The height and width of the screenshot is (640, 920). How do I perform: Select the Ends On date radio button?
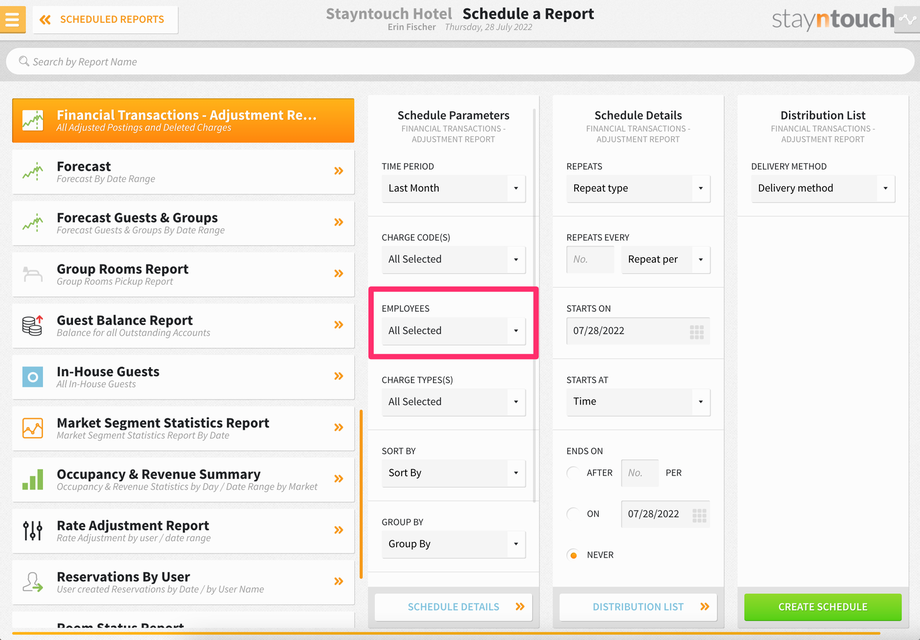coord(573,514)
